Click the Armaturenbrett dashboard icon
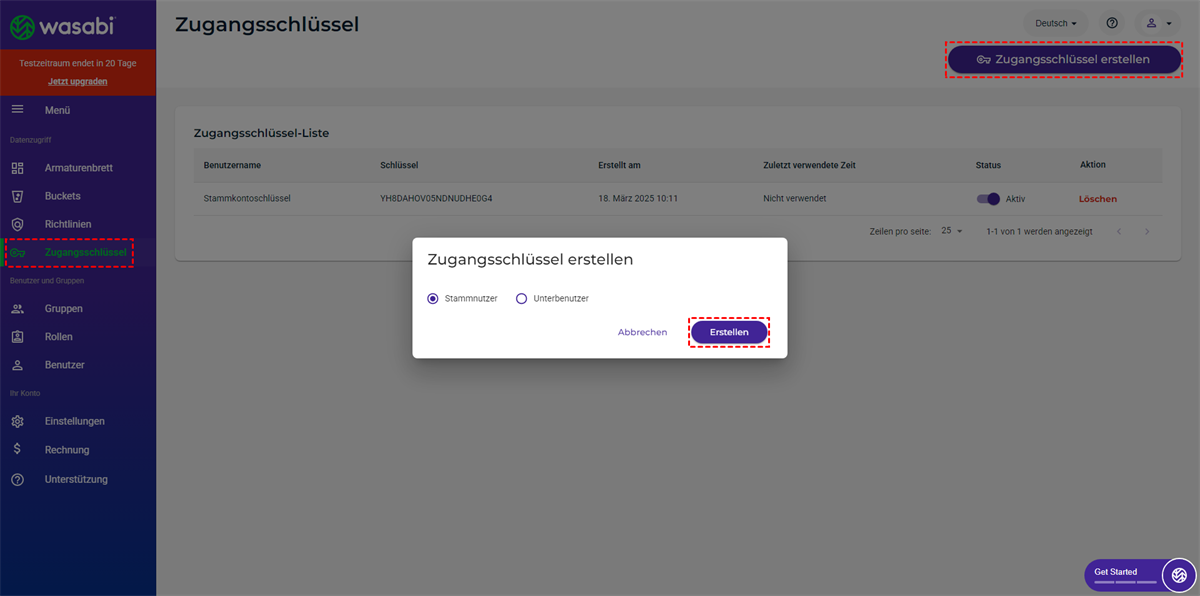This screenshot has height=596, width=1200. tap(17, 168)
